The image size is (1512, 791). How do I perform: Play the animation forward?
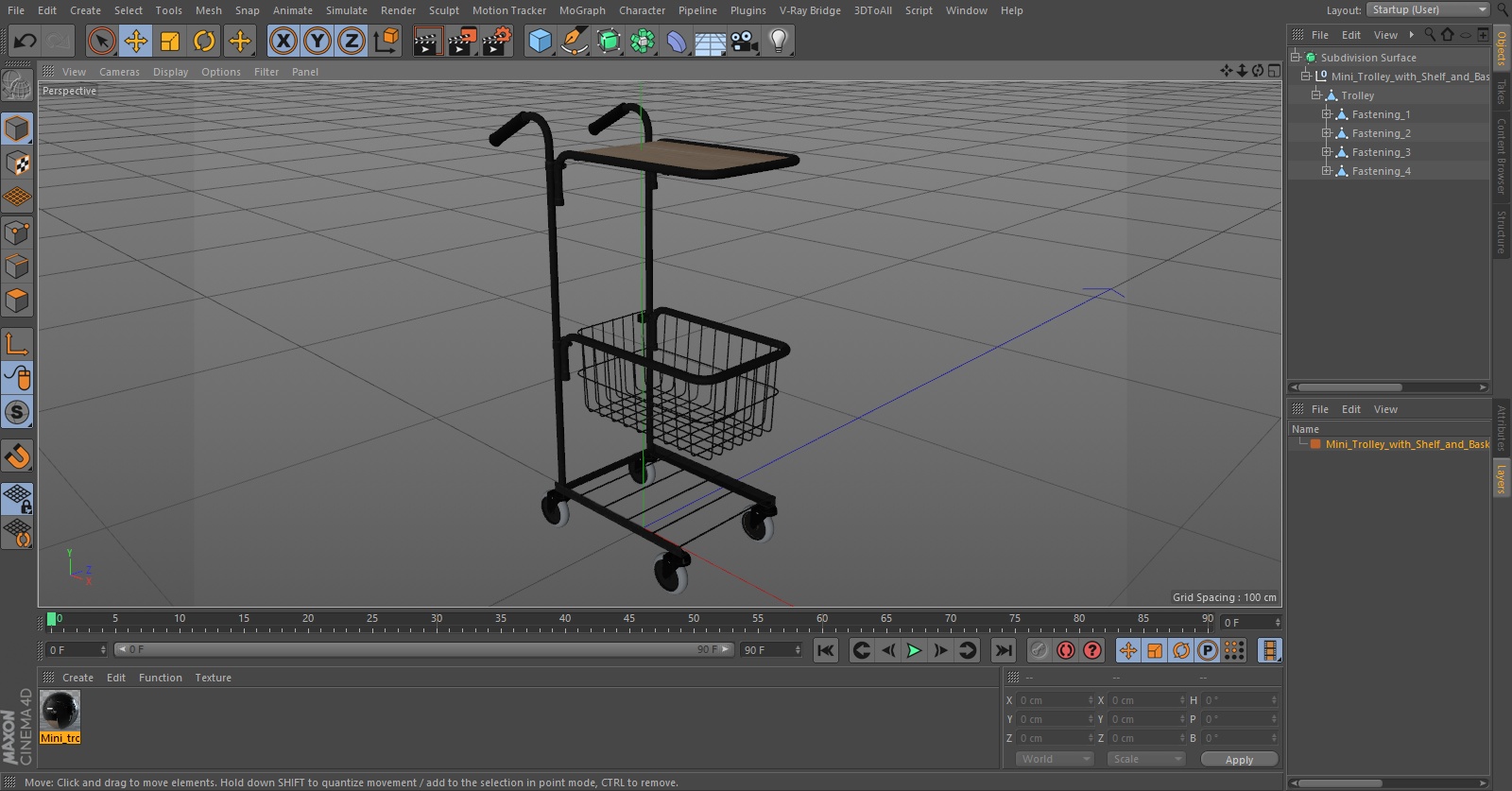tap(914, 650)
